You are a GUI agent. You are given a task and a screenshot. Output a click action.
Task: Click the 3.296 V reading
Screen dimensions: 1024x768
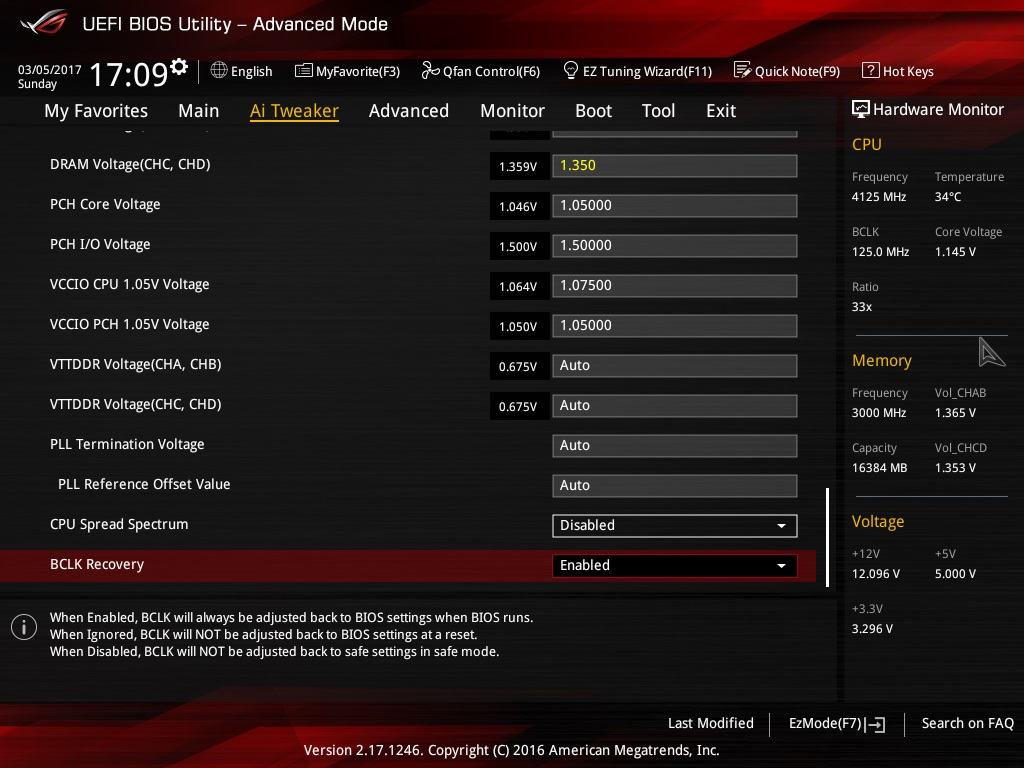click(872, 628)
